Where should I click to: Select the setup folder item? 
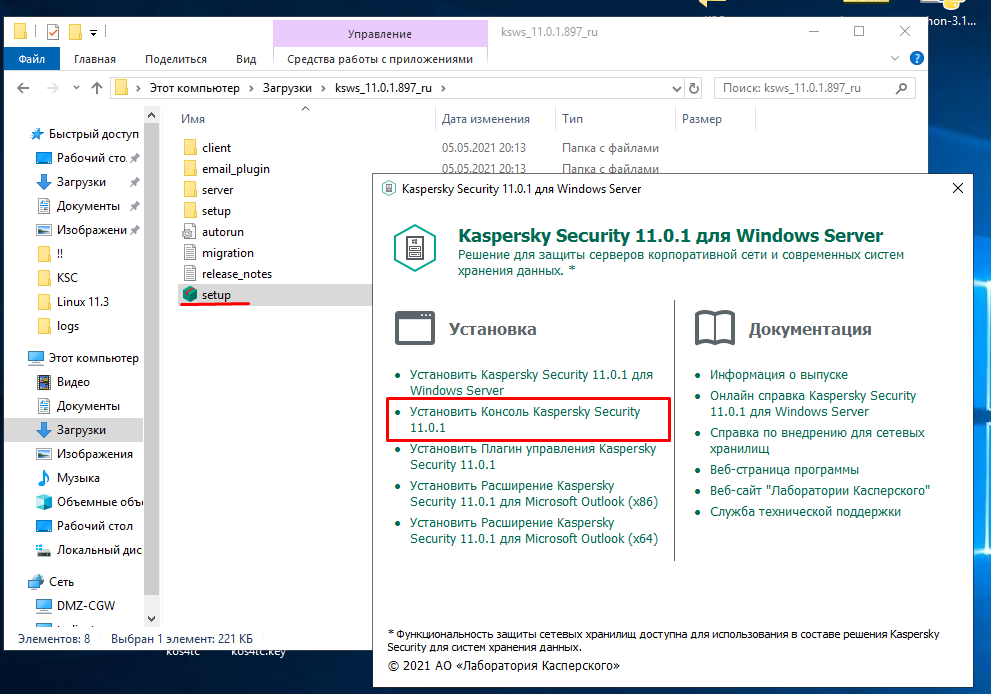coord(216,211)
